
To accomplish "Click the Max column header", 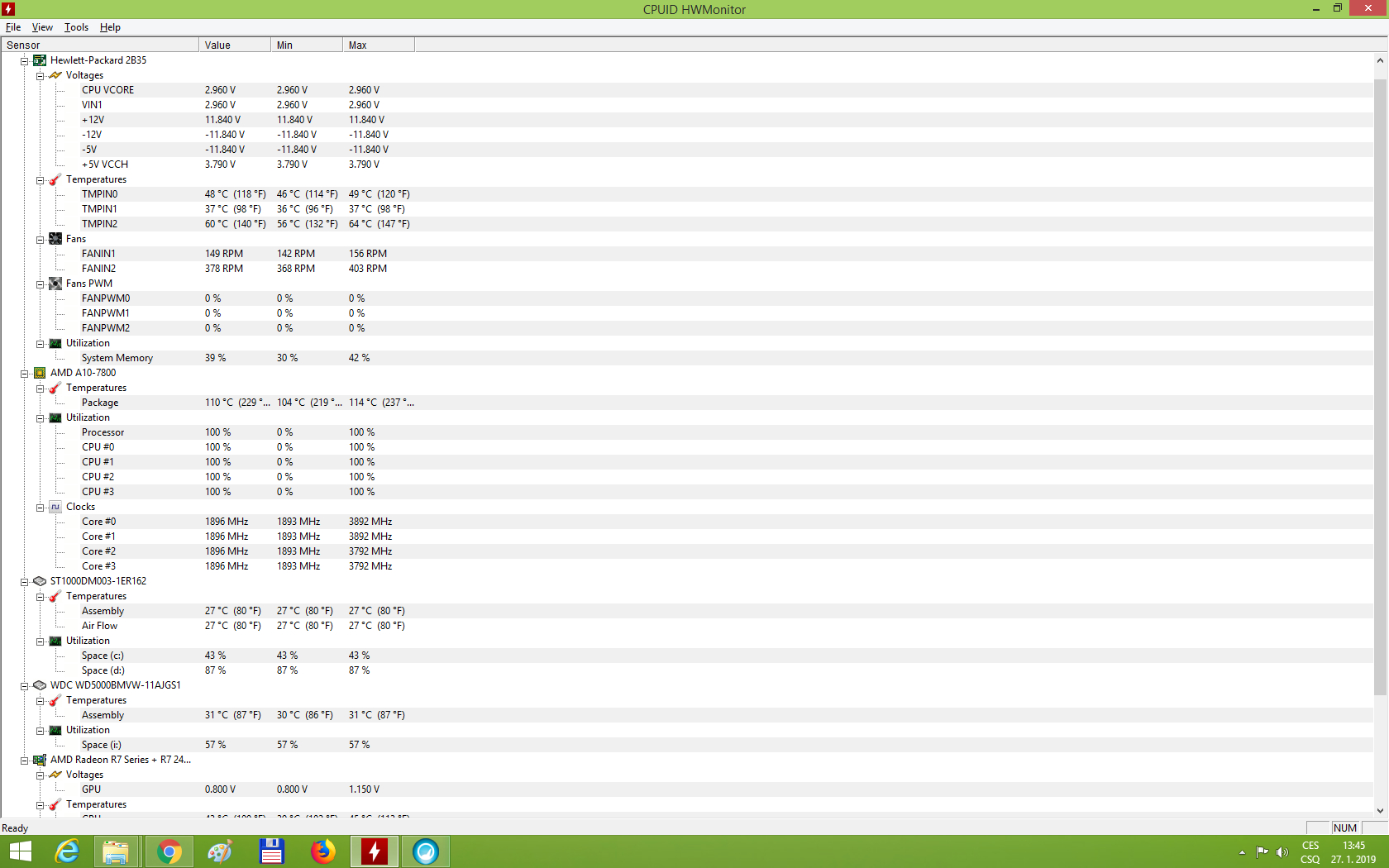I will tap(378, 45).
